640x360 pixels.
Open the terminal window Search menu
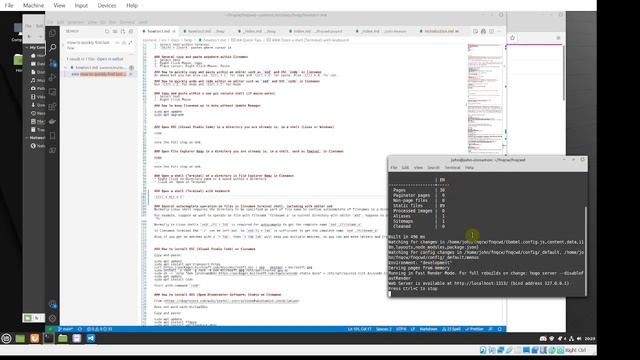(433, 168)
